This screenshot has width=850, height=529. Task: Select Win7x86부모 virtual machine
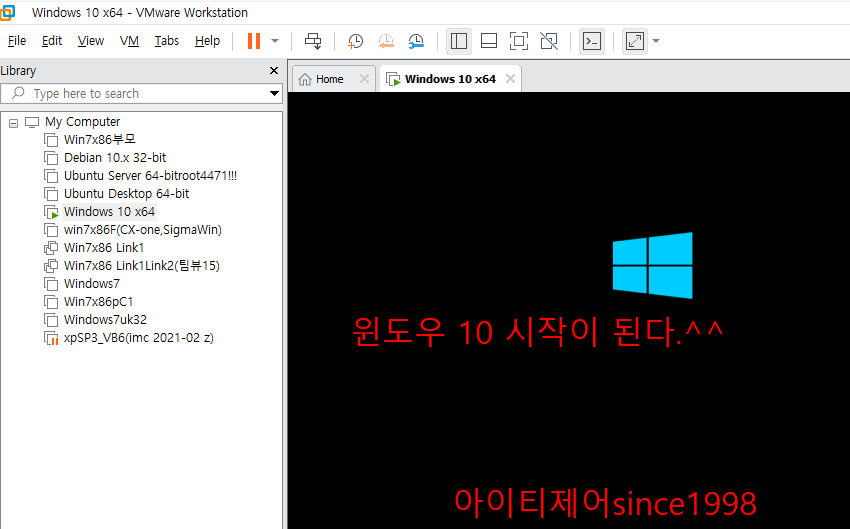pos(100,140)
